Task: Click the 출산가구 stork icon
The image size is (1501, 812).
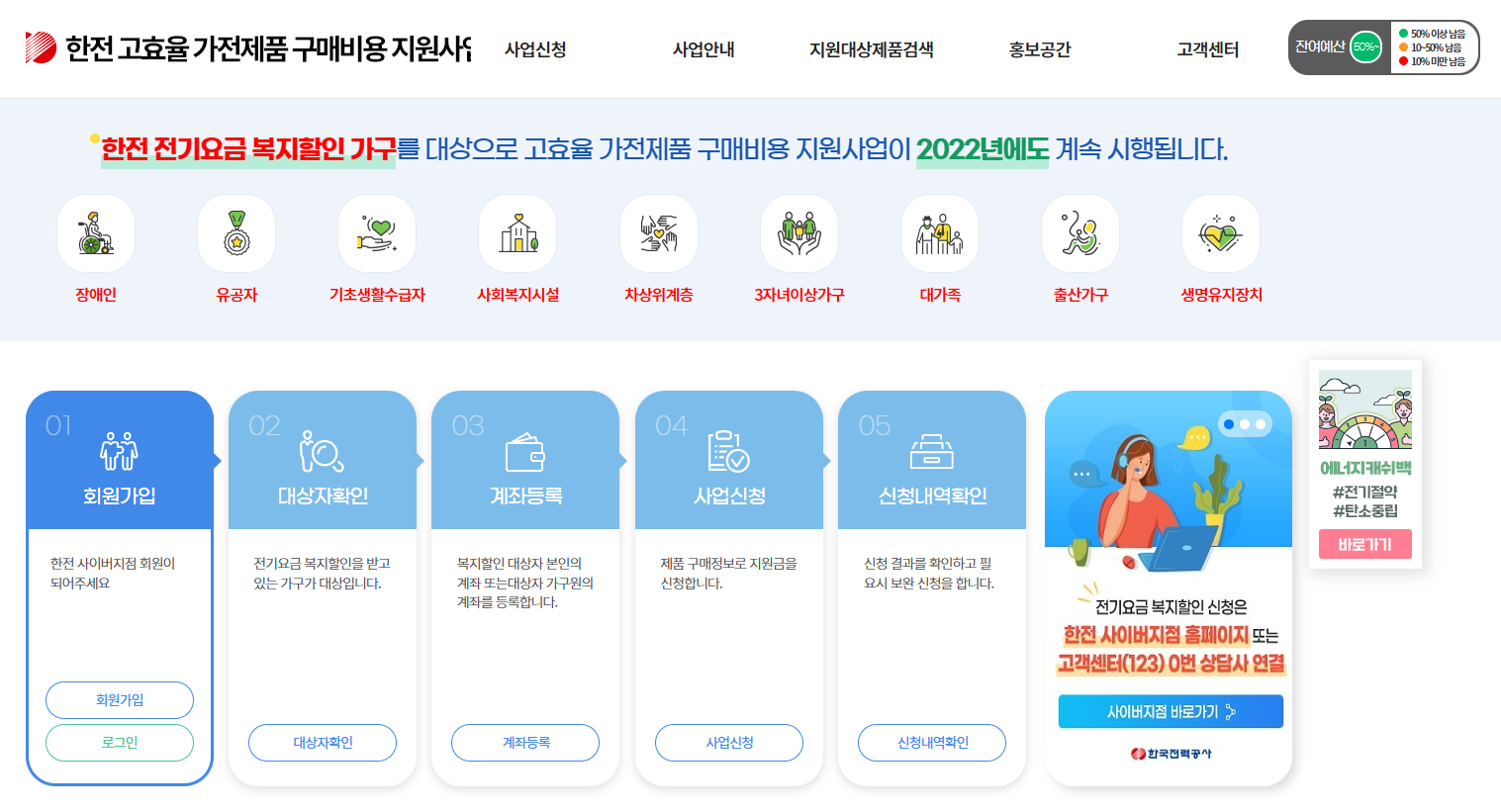Action: point(1079,233)
